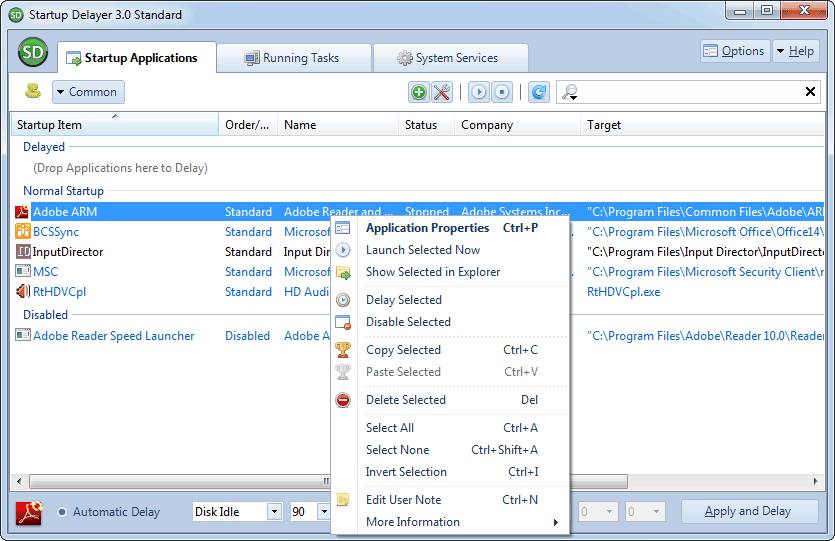Viewport: 835px width, 541px height.
Task: Click the search magnifier icon
Action: pos(570,92)
